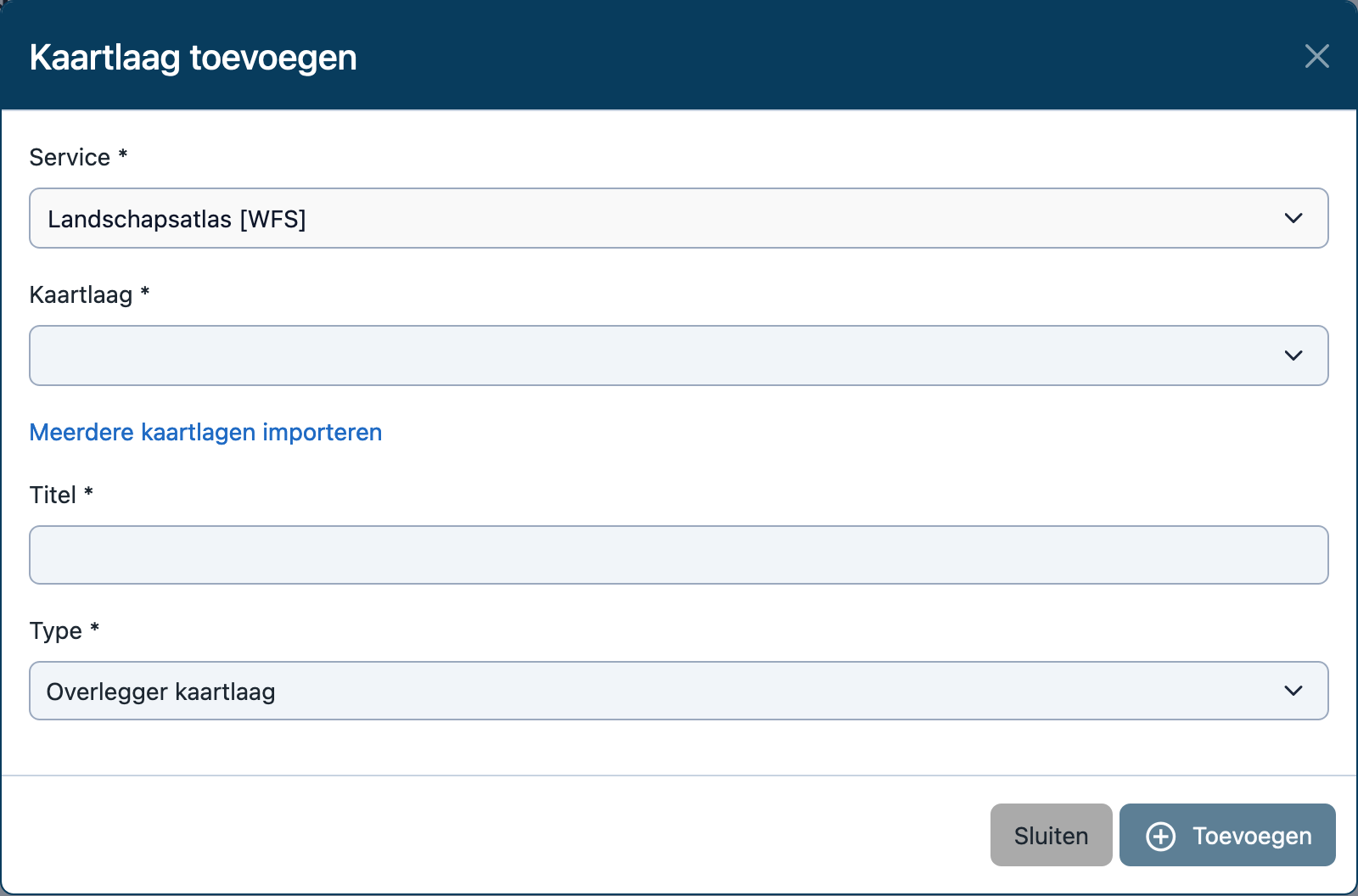Click the Kaartlaag toevoegen dialog title

click(x=193, y=58)
